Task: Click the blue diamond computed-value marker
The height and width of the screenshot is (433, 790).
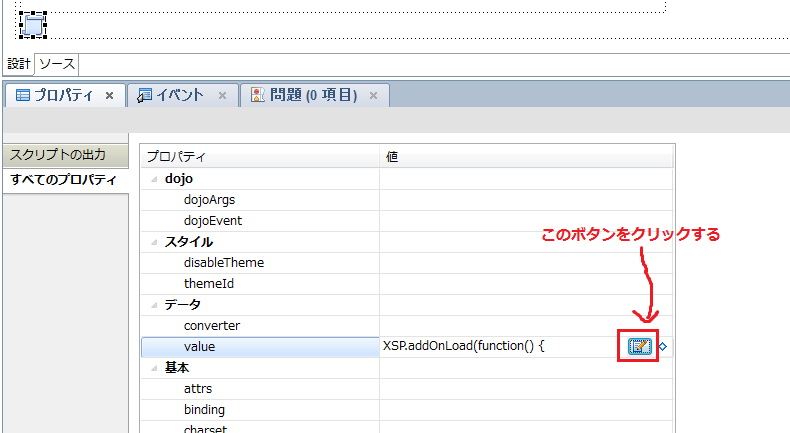Action: [x=663, y=346]
